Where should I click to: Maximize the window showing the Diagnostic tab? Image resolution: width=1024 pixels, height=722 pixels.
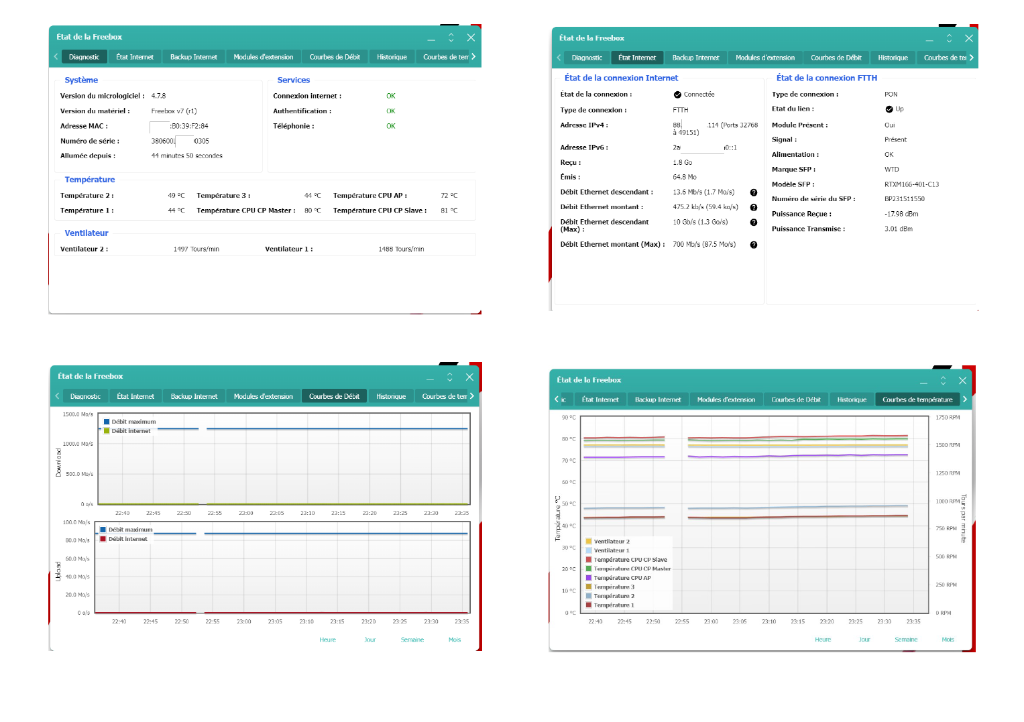(451, 37)
